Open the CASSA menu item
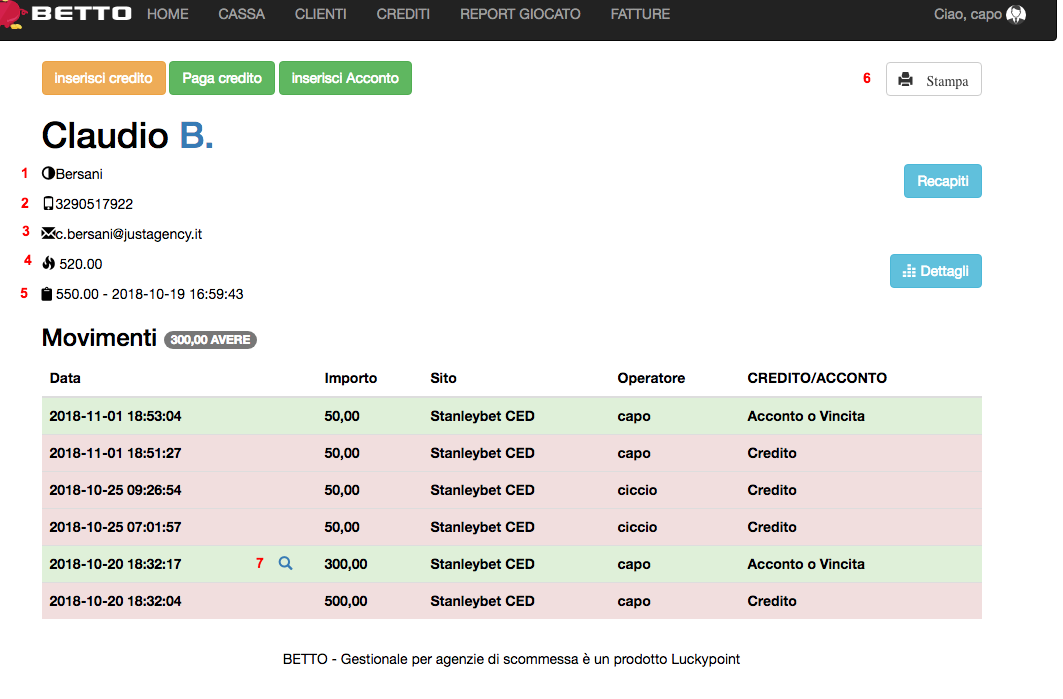Image resolution: width=1063 pixels, height=699 pixels. [x=241, y=14]
